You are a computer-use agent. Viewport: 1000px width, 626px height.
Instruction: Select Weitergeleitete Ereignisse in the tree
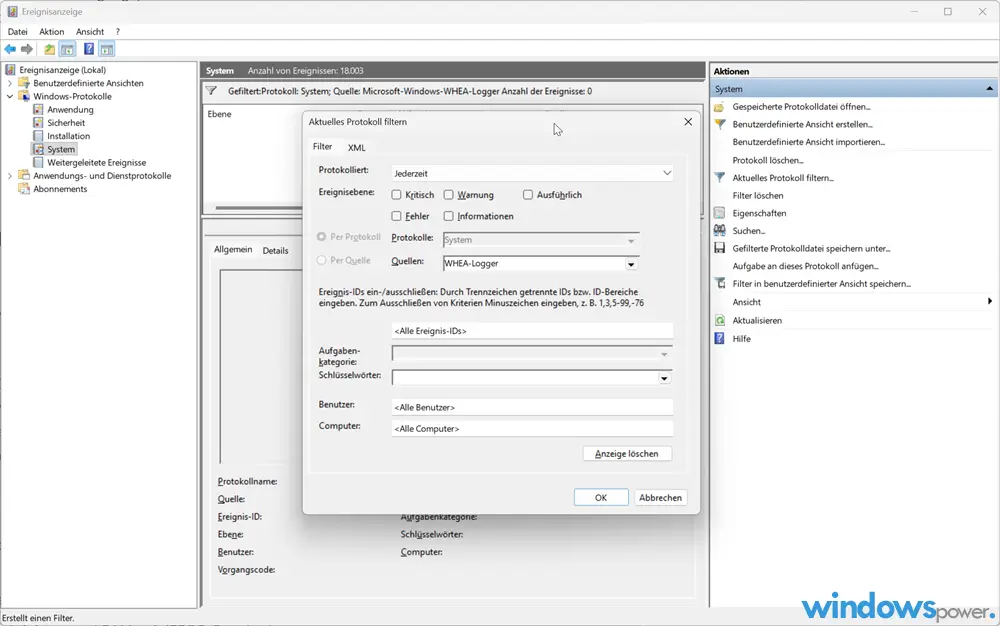(96, 163)
